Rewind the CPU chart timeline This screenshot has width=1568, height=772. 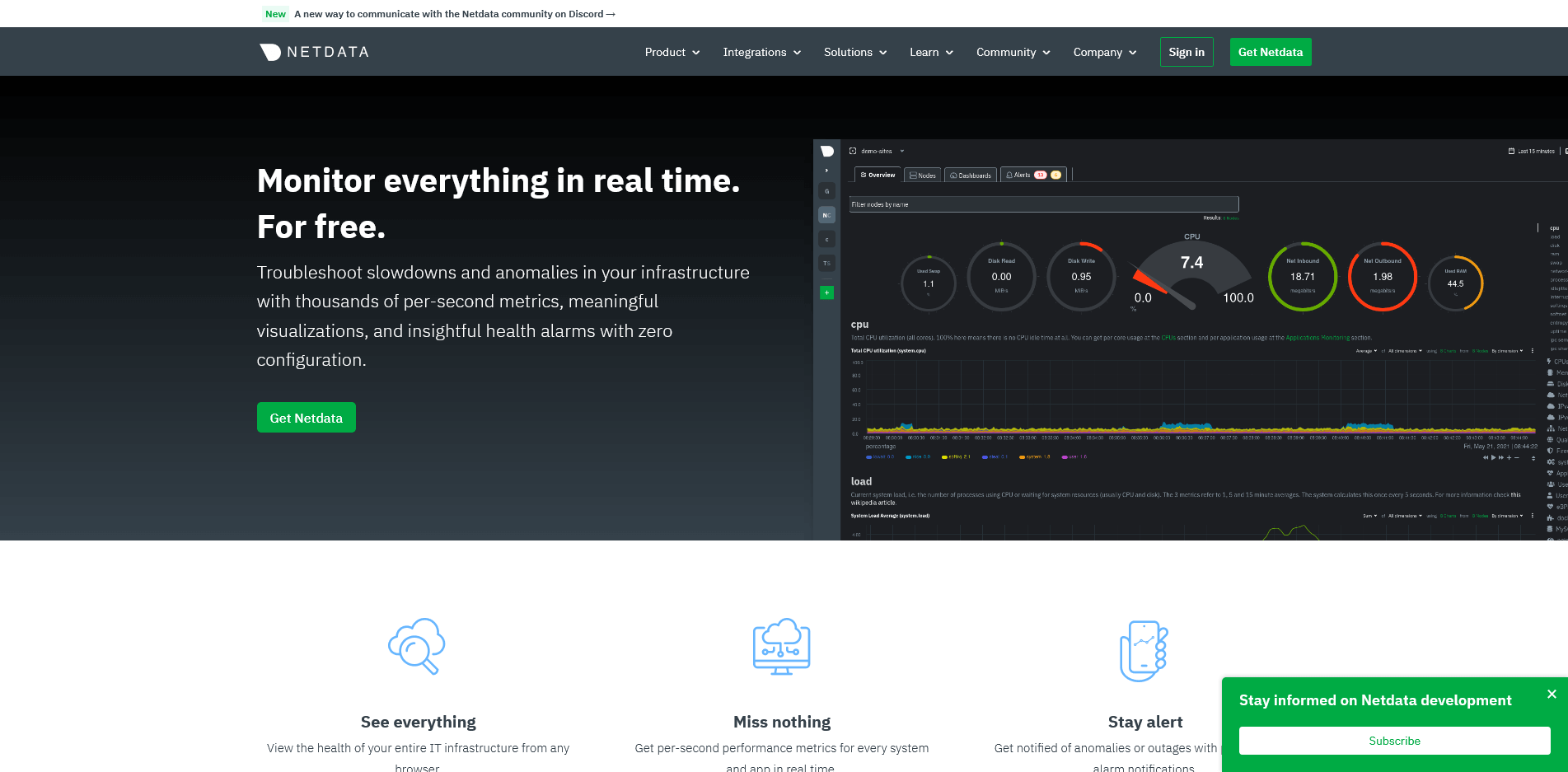point(1486,457)
